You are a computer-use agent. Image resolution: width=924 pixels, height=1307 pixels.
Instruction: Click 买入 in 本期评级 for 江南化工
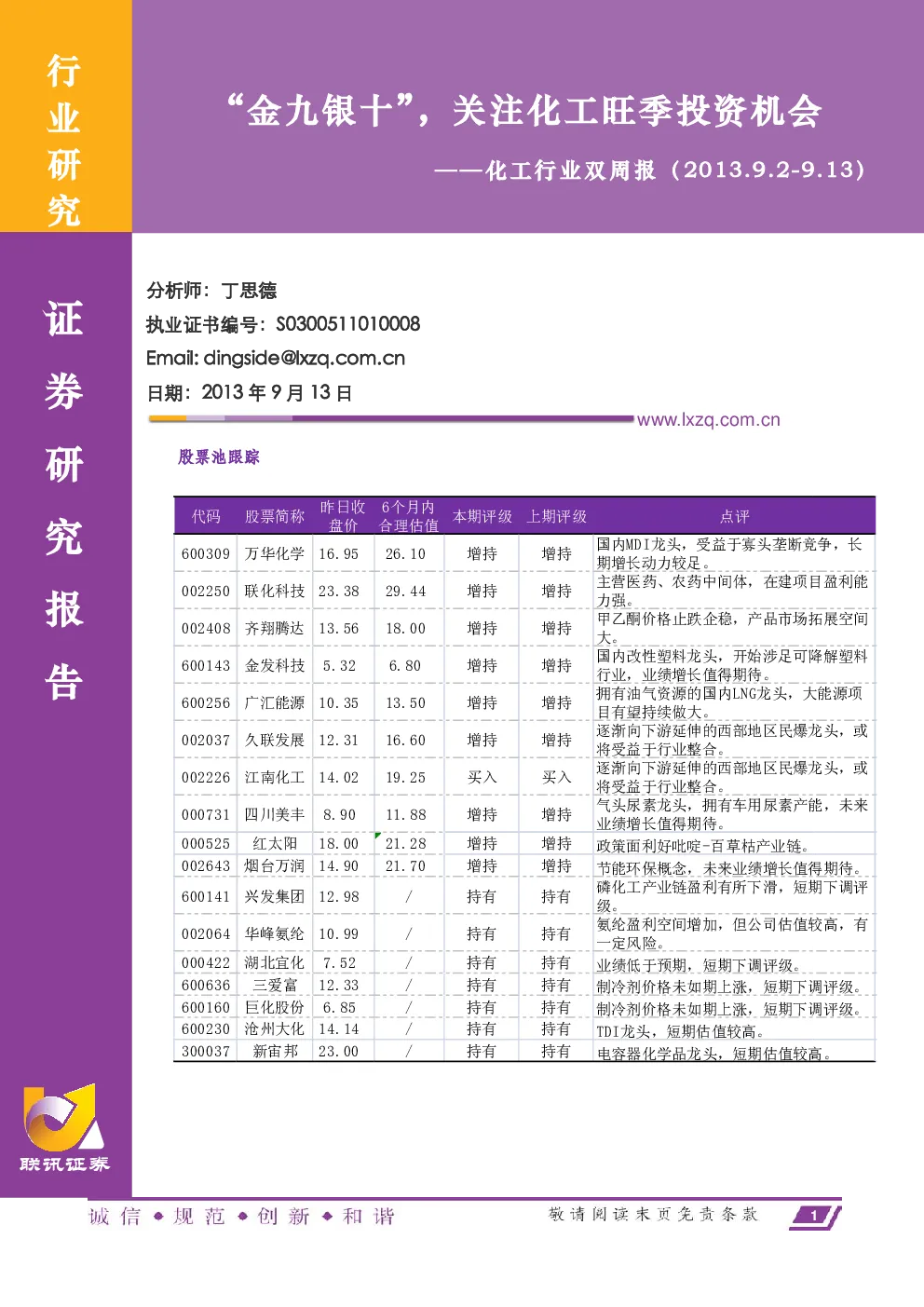pos(482,778)
